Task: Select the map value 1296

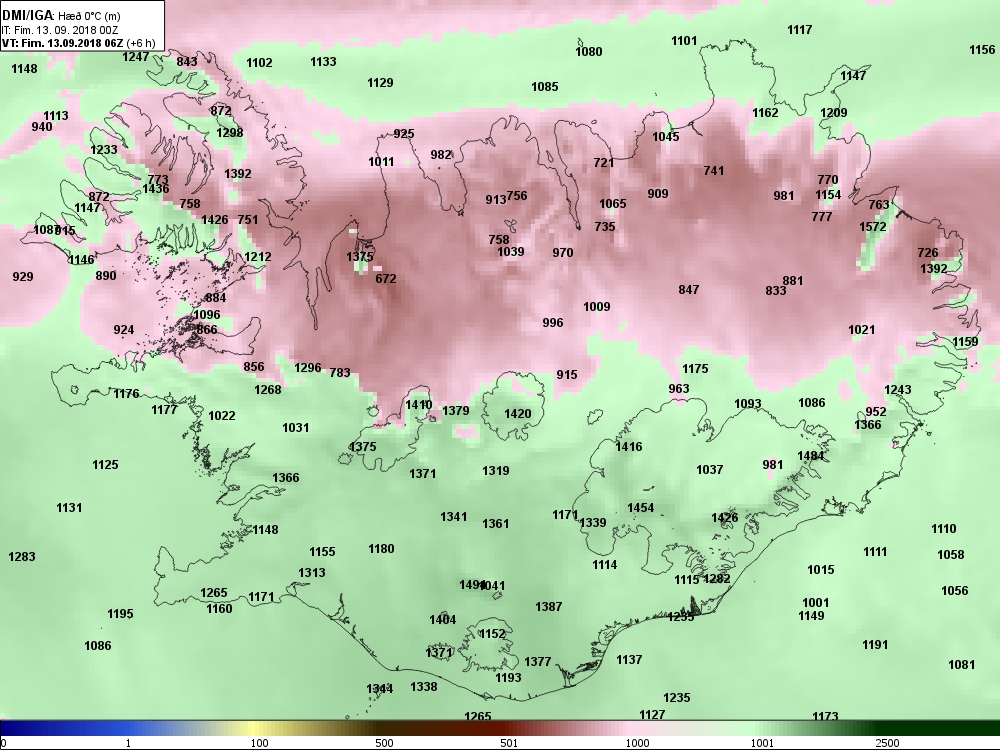Action: click(307, 367)
